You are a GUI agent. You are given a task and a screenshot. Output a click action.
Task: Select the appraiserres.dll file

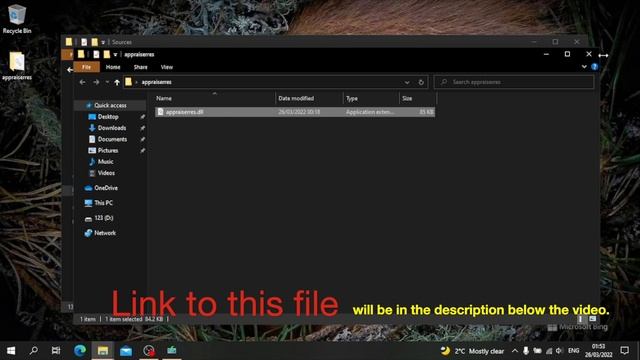[295, 112]
